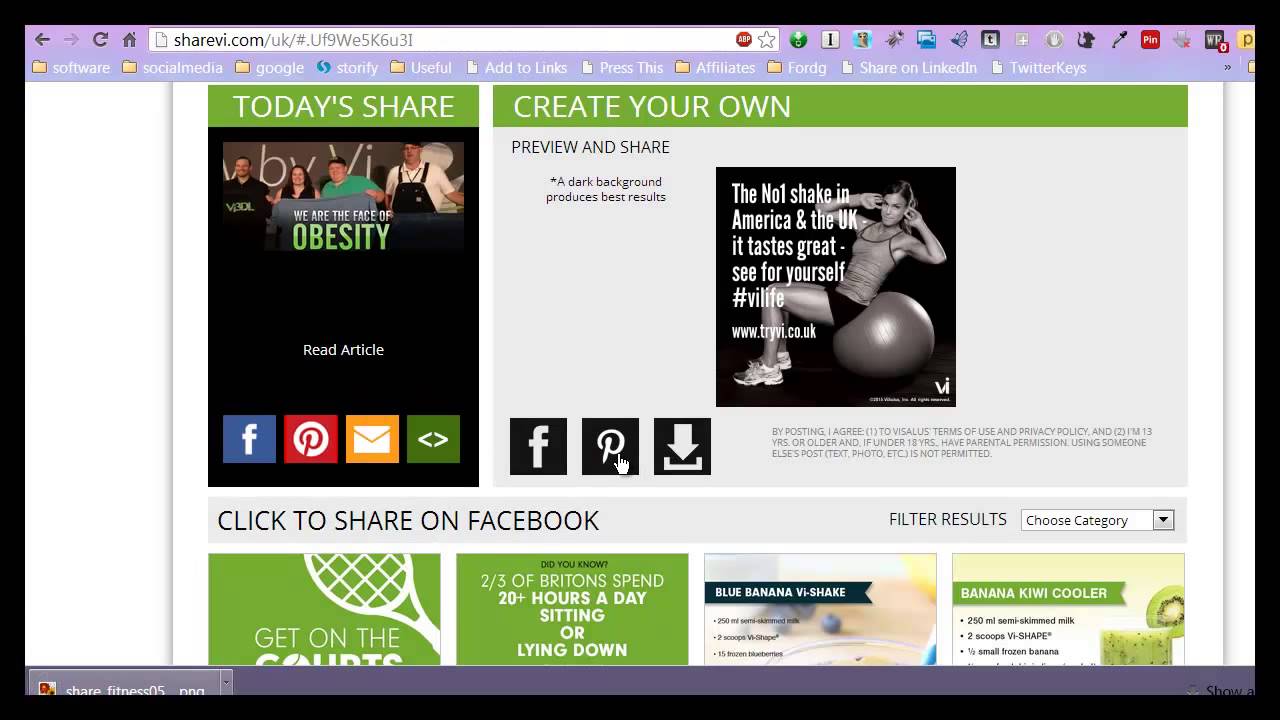Open the Affiliates bookmarks folder
1280x720 pixels.
[715, 67]
